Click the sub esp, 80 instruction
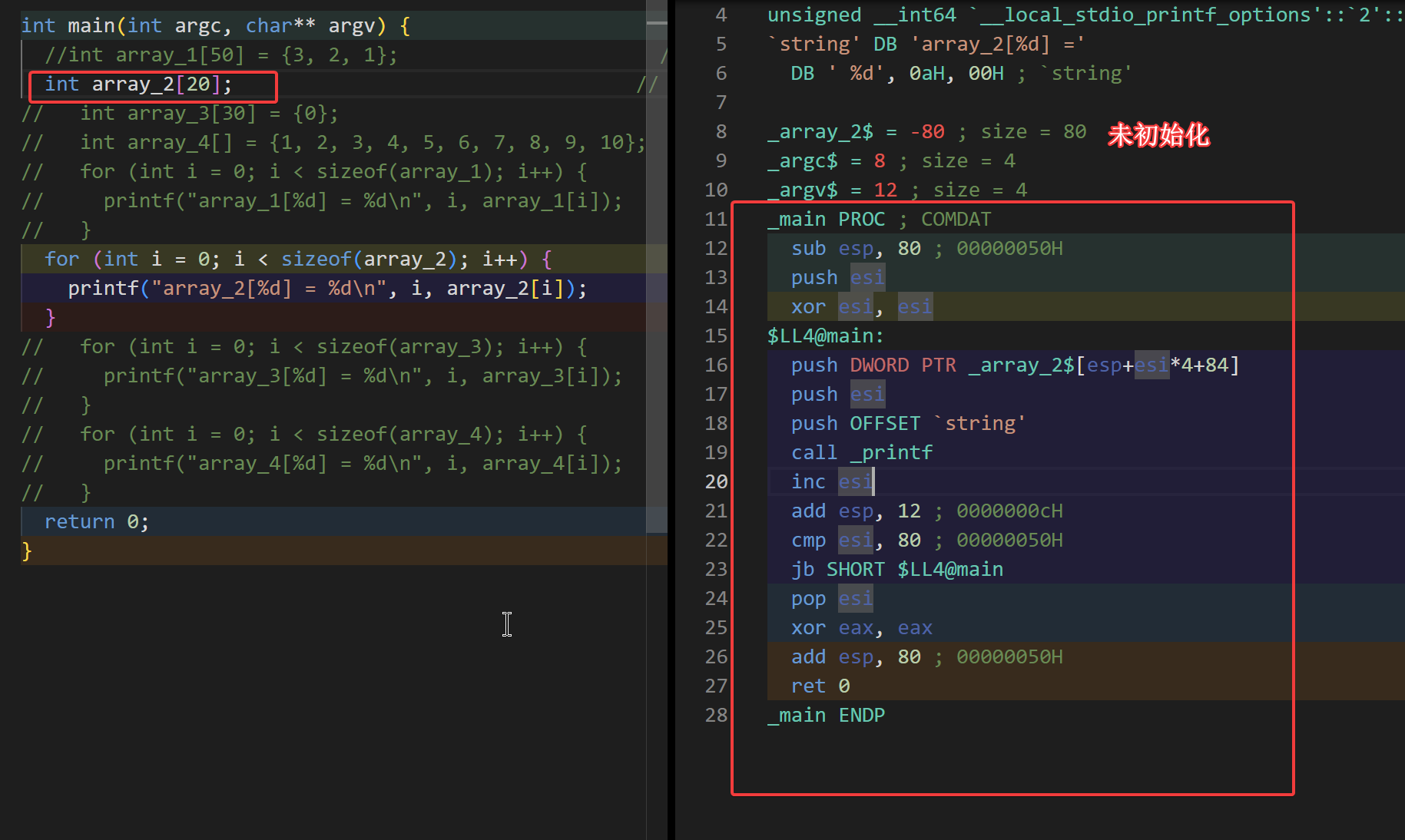Viewport: 1405px width, 840px height. [856, 249]
